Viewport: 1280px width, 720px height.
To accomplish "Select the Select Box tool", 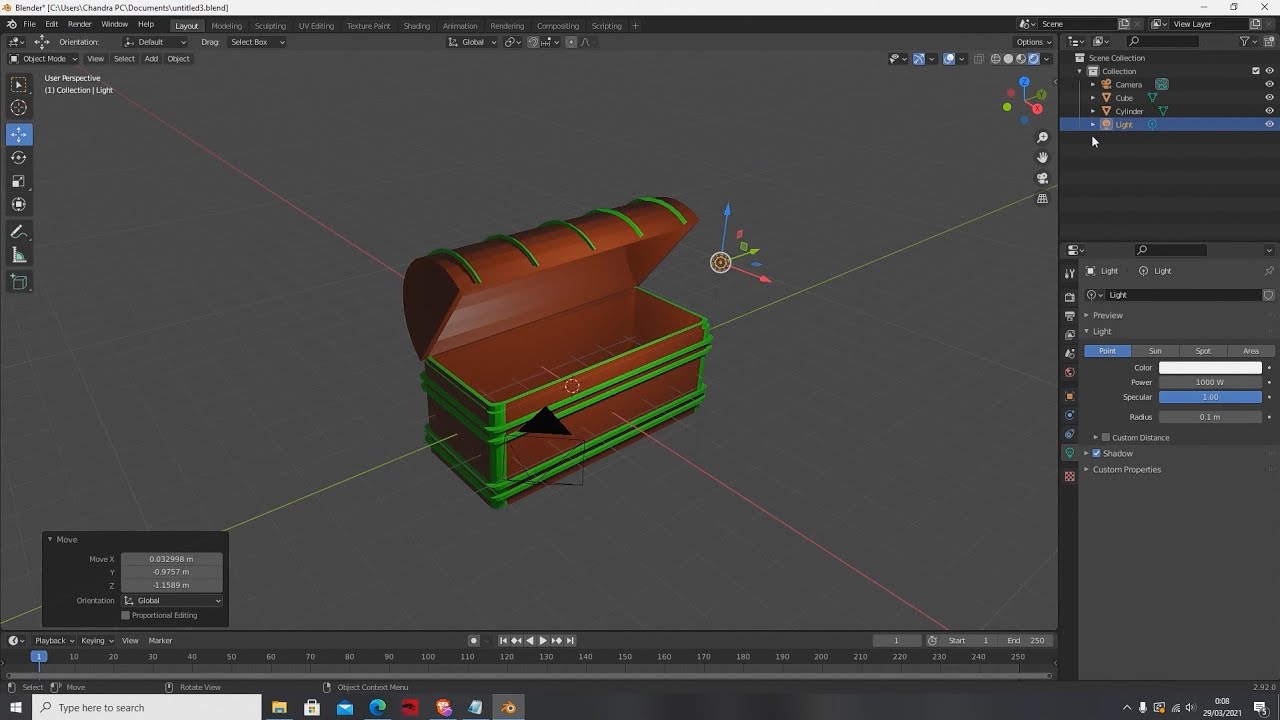I will pyautogui.click(x=19, y=85).
